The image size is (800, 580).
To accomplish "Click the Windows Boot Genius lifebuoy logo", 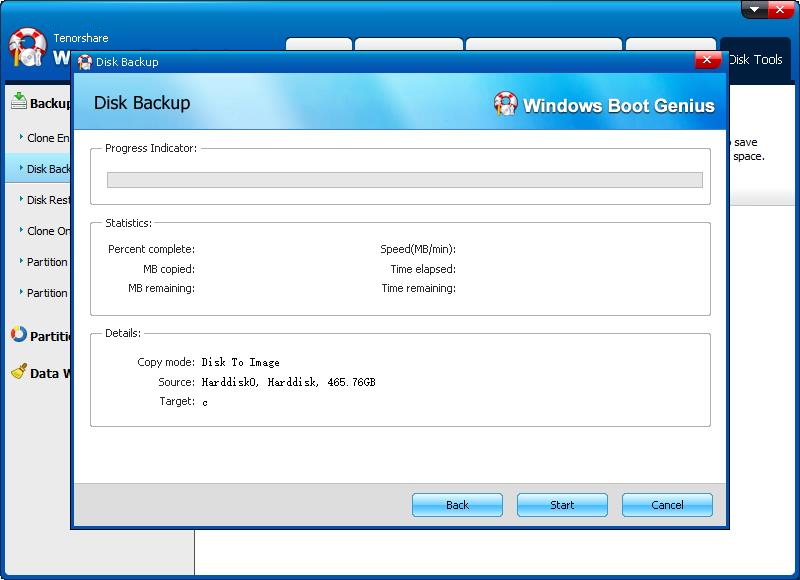I will click(505, 104).
